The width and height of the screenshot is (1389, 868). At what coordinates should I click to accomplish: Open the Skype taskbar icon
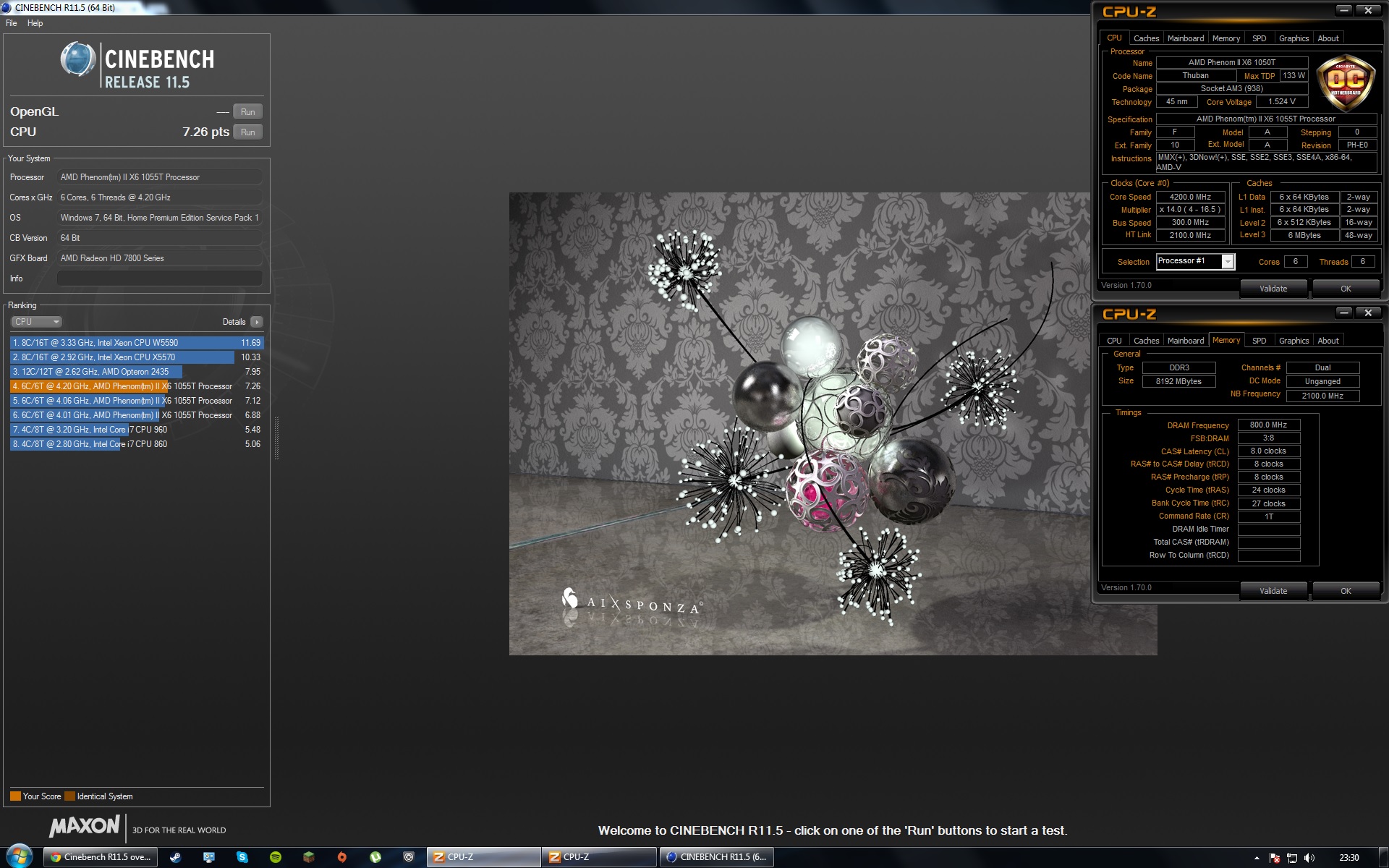[x=242, y=857]
